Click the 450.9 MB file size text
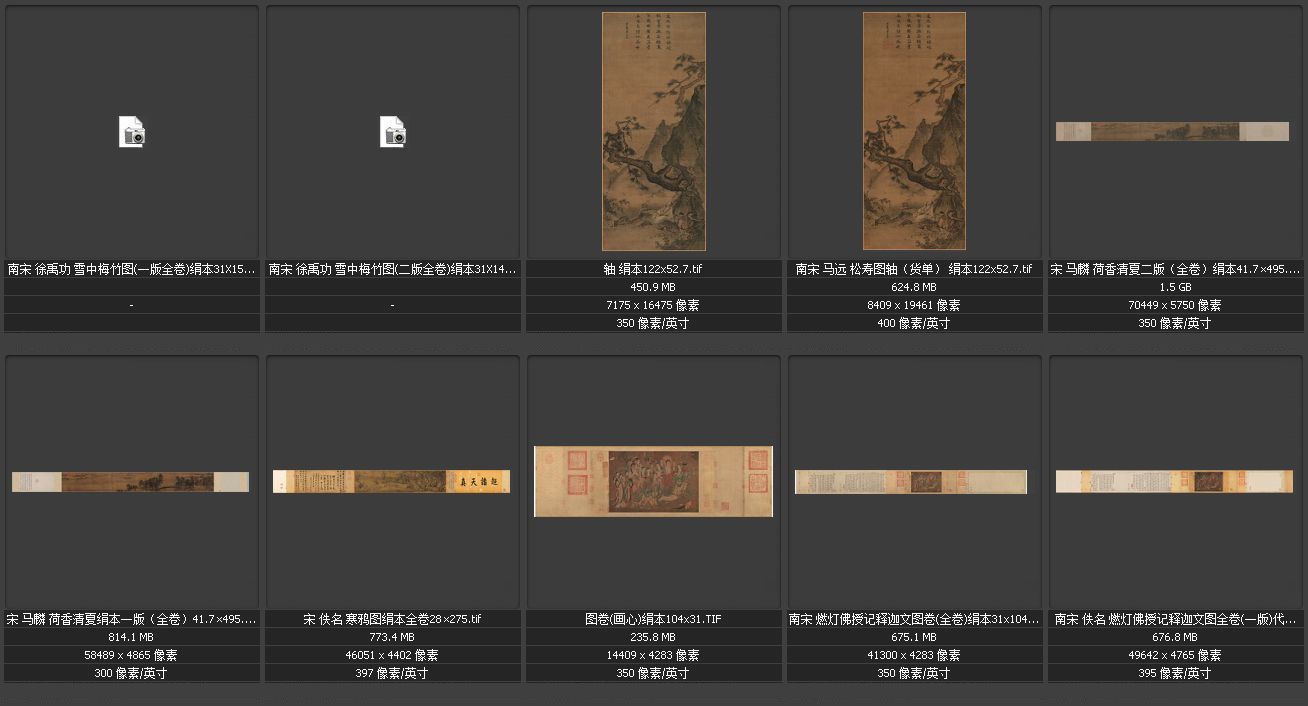Image resolution: width=1308 pixels, height=706 pixels. coord(653,287)
